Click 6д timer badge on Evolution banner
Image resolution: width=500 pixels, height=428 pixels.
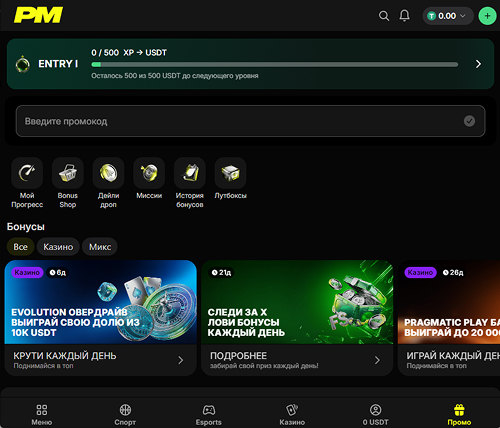coord(58,272)
